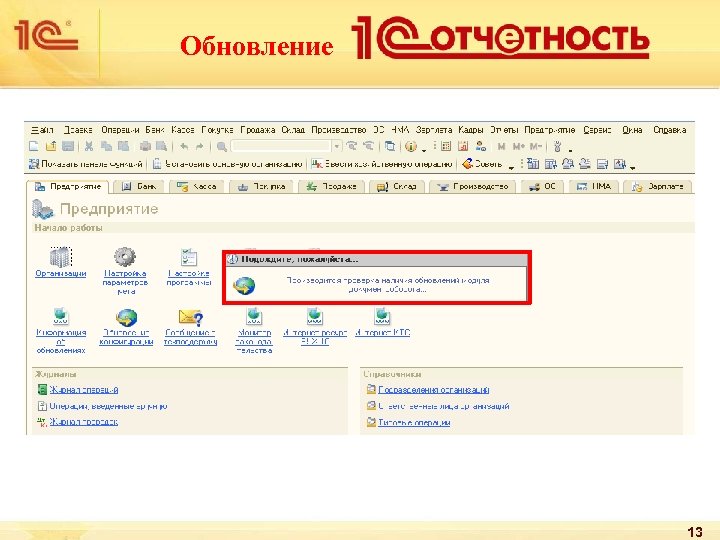
Task: Open the Файл menu
Action: (x=42, y=130)
